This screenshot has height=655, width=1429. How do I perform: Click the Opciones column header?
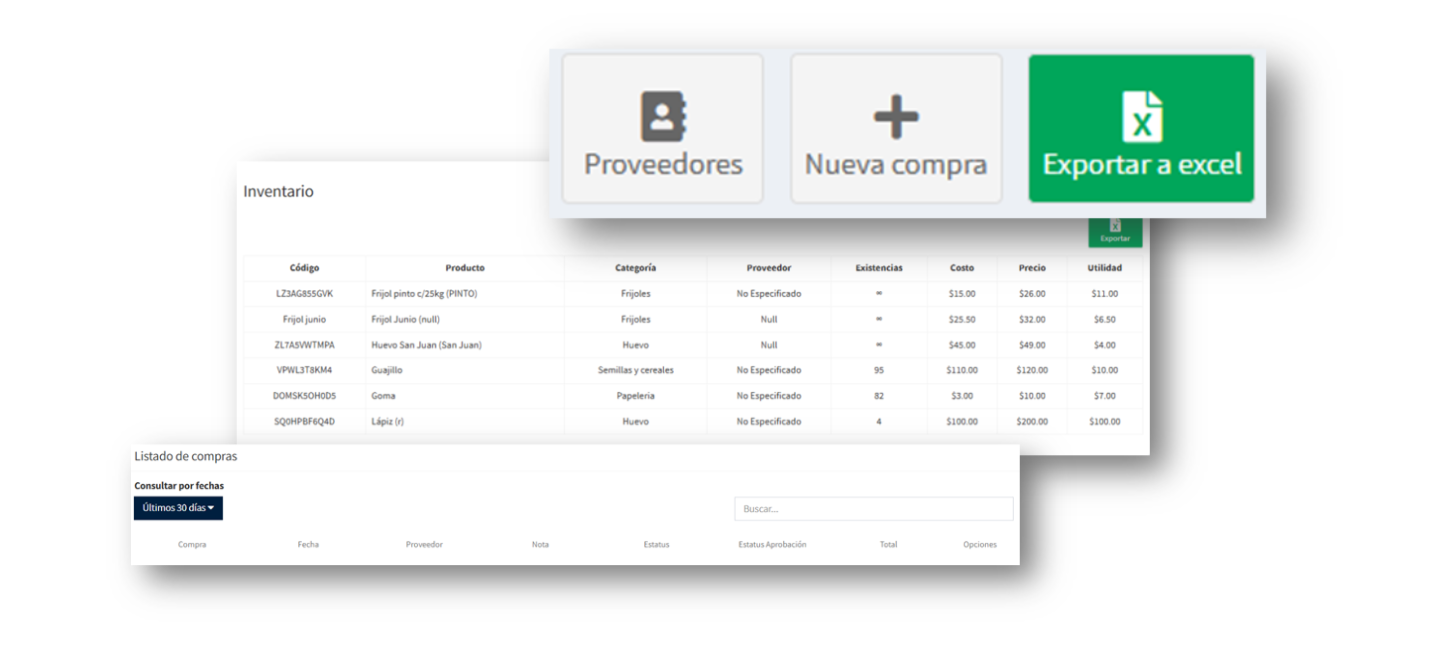[979, 545]
